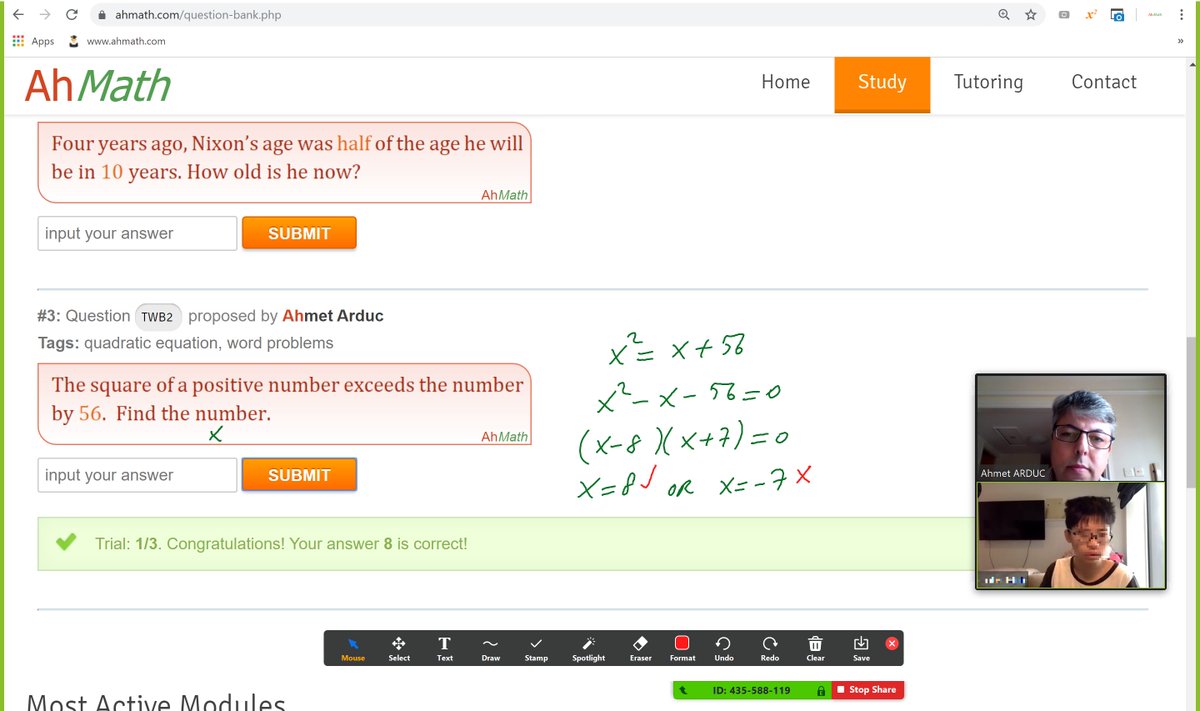
Task: Open the Apps bookmarks shortcut
Action: click(x=33, y=41)
